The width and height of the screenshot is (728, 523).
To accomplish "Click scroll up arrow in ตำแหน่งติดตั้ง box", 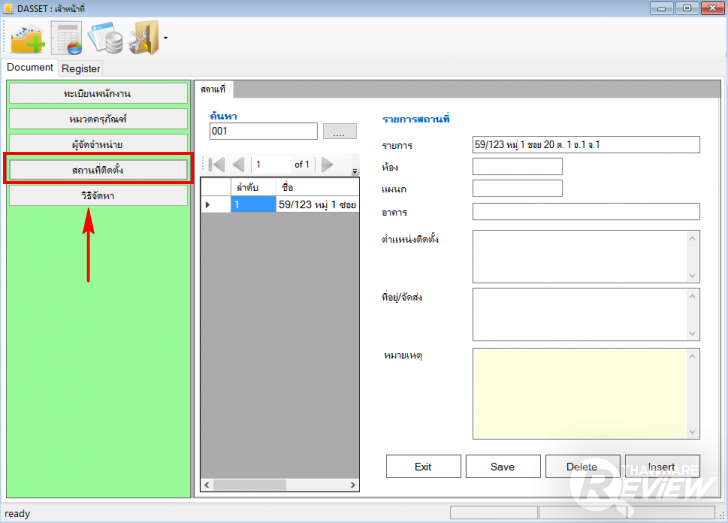I will click(x=692, y=238).
